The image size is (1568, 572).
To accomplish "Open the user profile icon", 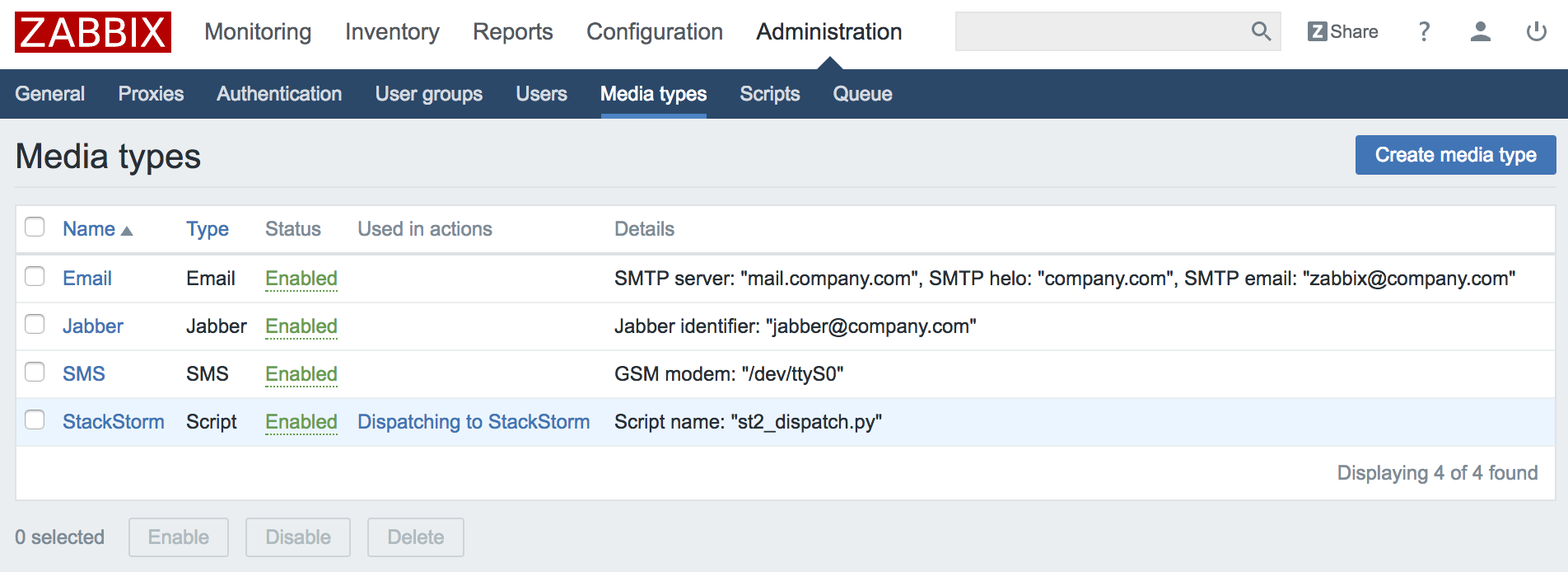I will click(x=1481, y=31).
